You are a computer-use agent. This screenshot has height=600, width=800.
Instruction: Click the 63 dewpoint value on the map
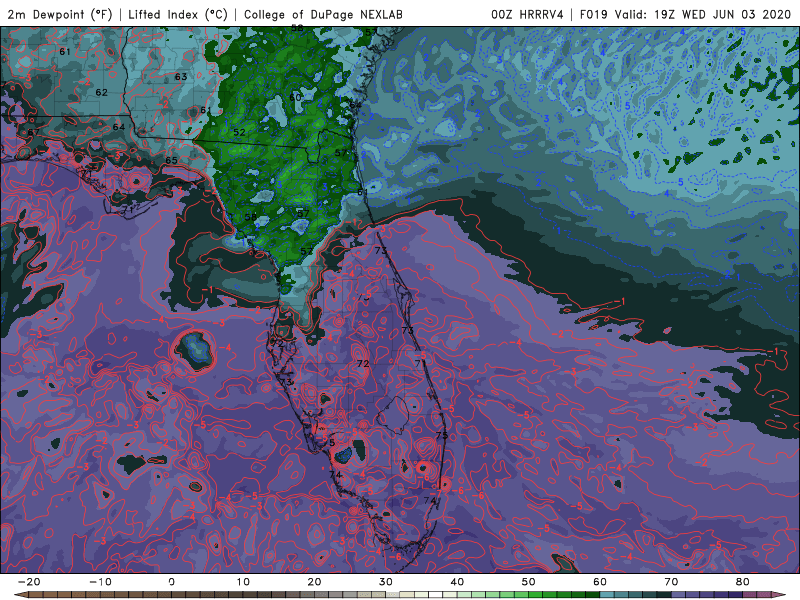(x=181, y=77)
